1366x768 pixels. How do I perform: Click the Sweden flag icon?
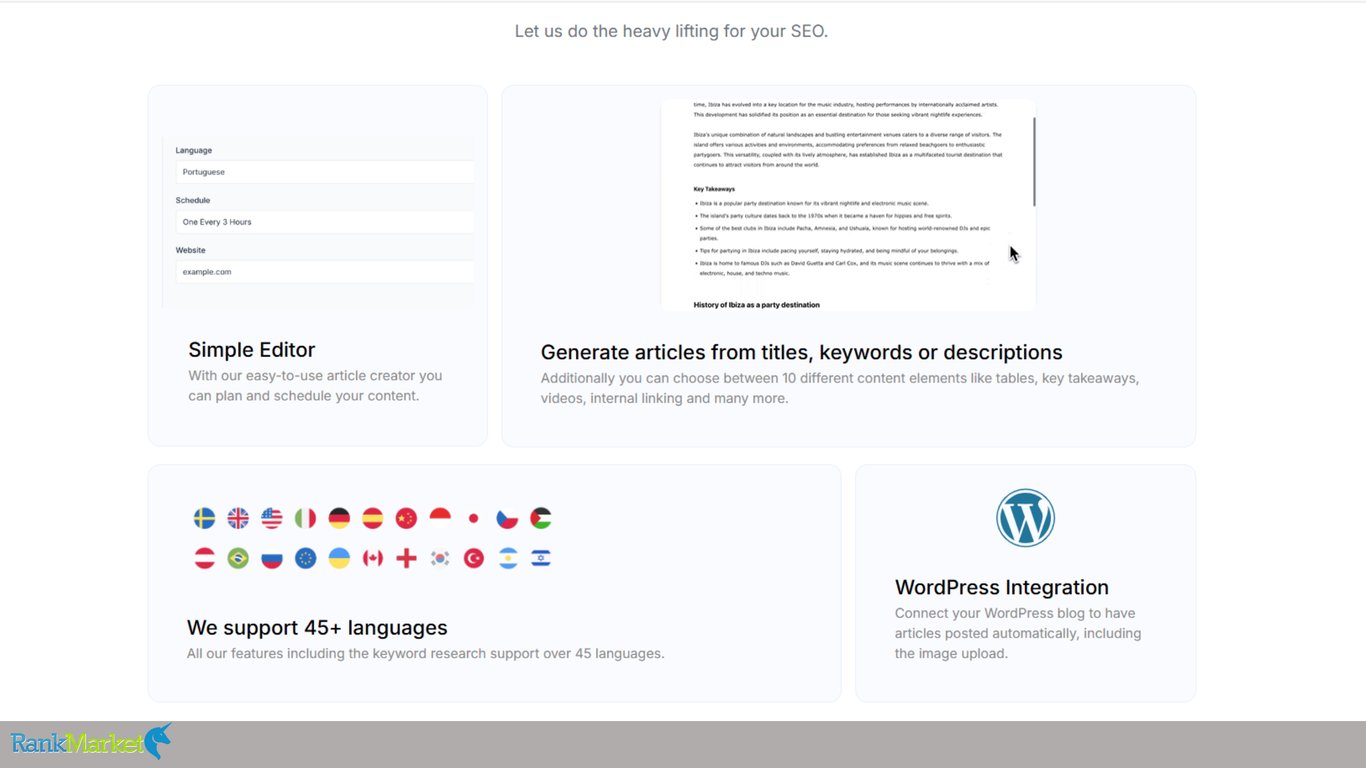click(x=204, y=518)
